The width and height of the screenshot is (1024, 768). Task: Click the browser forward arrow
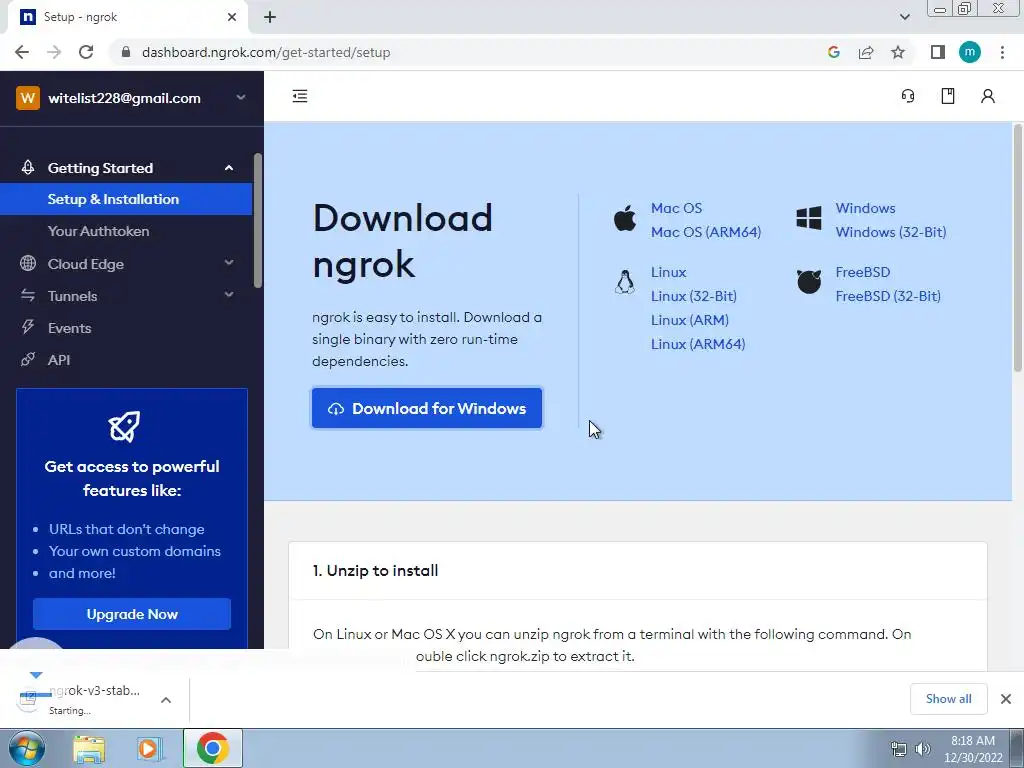tap(54, 52)
